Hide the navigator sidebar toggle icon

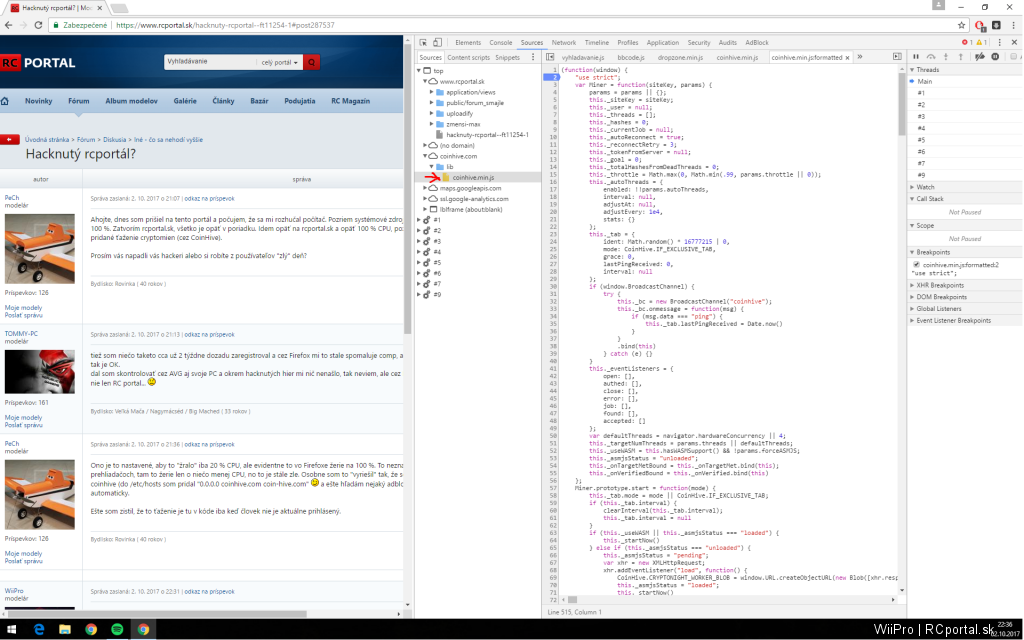[x=550, y=57]
